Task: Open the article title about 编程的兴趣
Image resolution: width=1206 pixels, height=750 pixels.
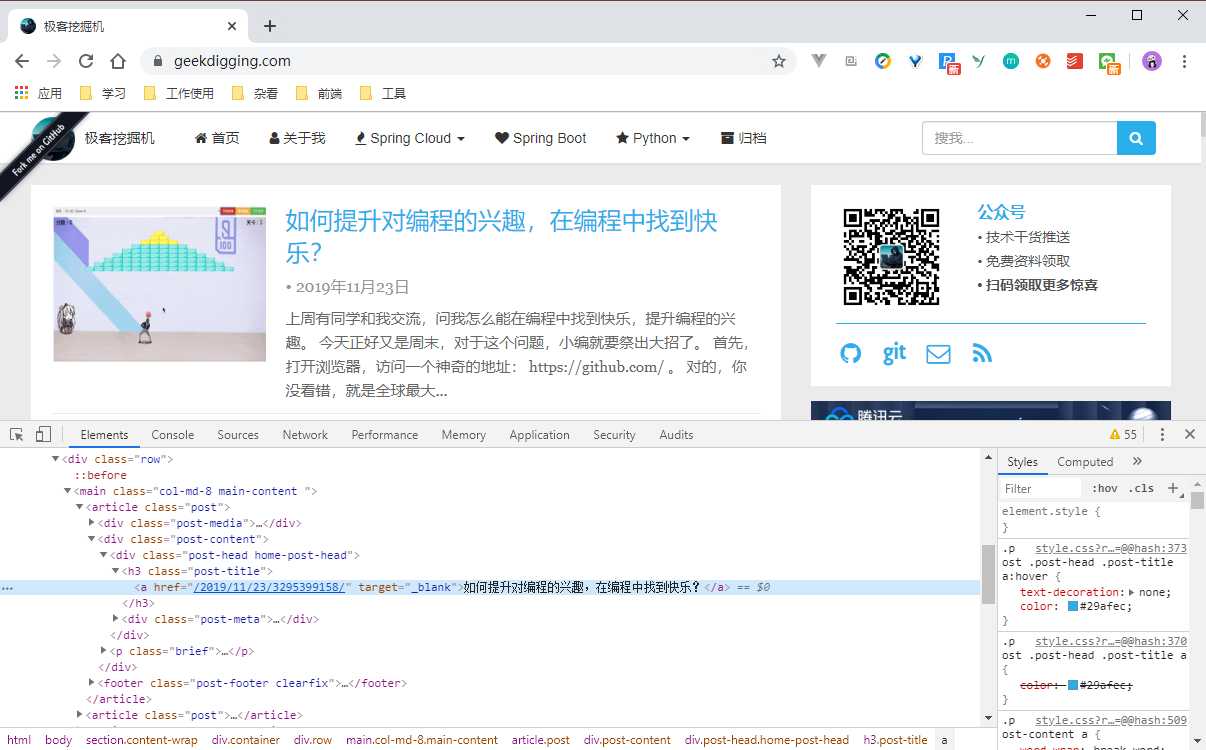Action: pyautogui.click(x=502, y=236)
